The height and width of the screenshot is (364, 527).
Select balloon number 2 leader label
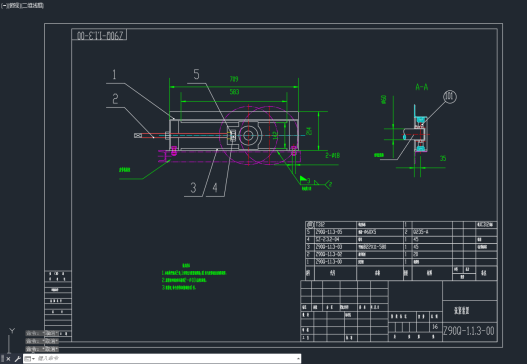pos(115,99)
